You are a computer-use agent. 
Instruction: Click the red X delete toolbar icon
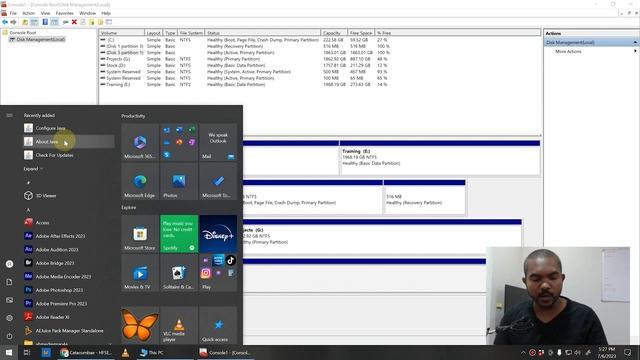tap(74, 22)
